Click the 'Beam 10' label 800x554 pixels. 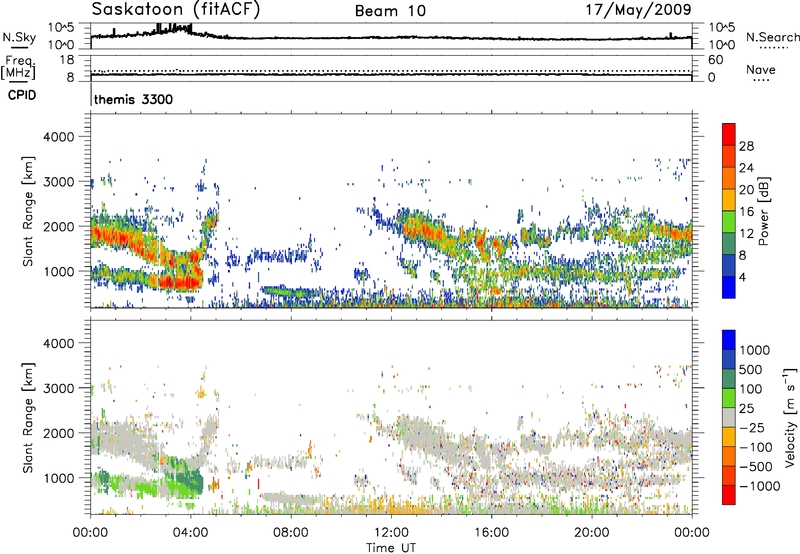390,11
